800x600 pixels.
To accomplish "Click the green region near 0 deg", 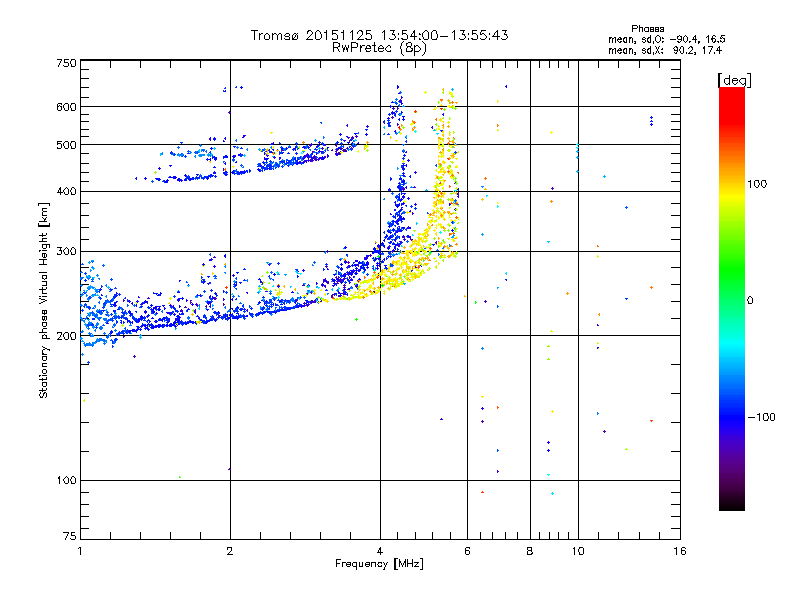I will click(732, 288).
